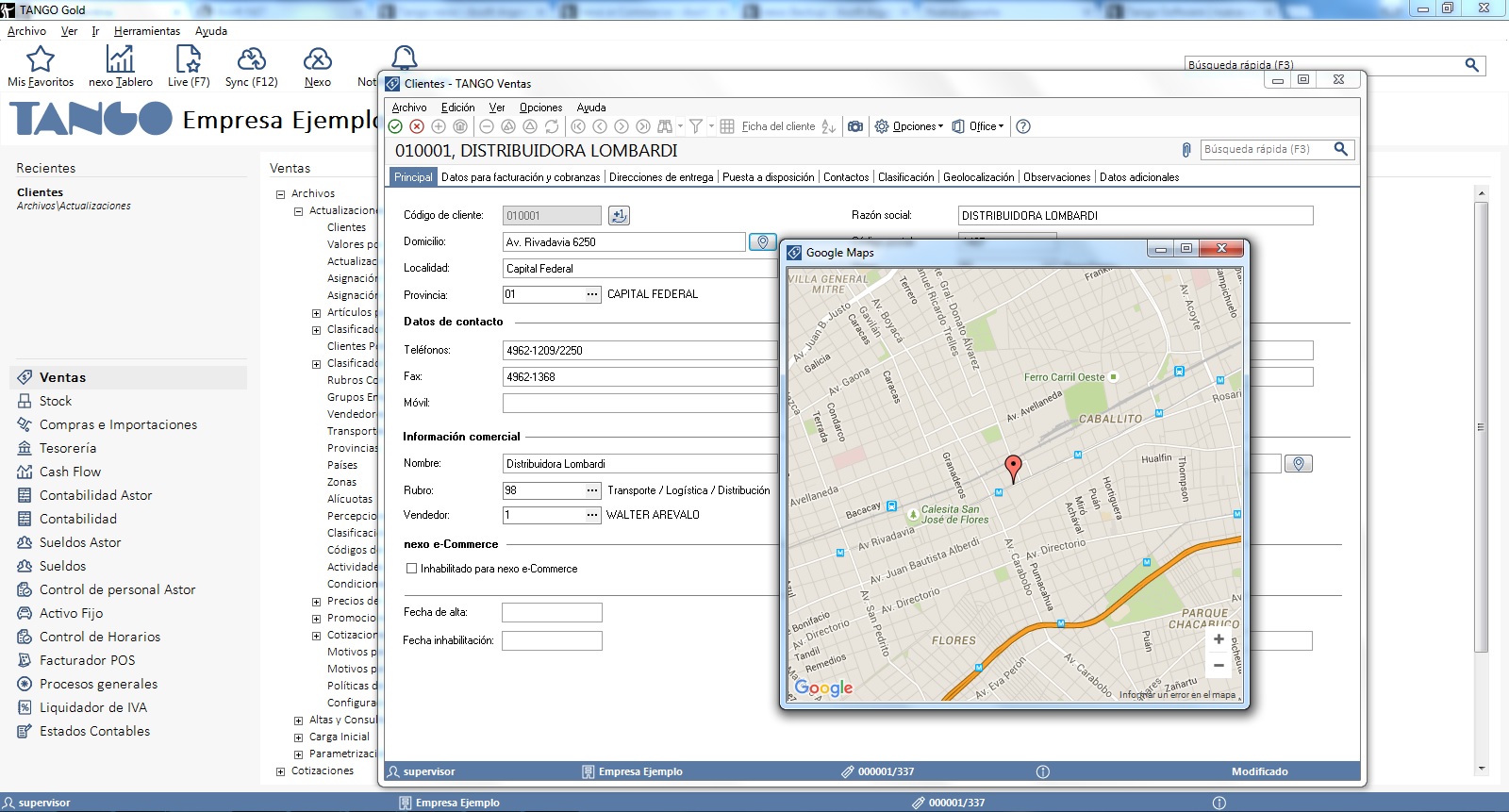Open the Opciones gear dropdown in toolbar
The width and height of the screenshot is (1509, 812).
click(908, 126)
